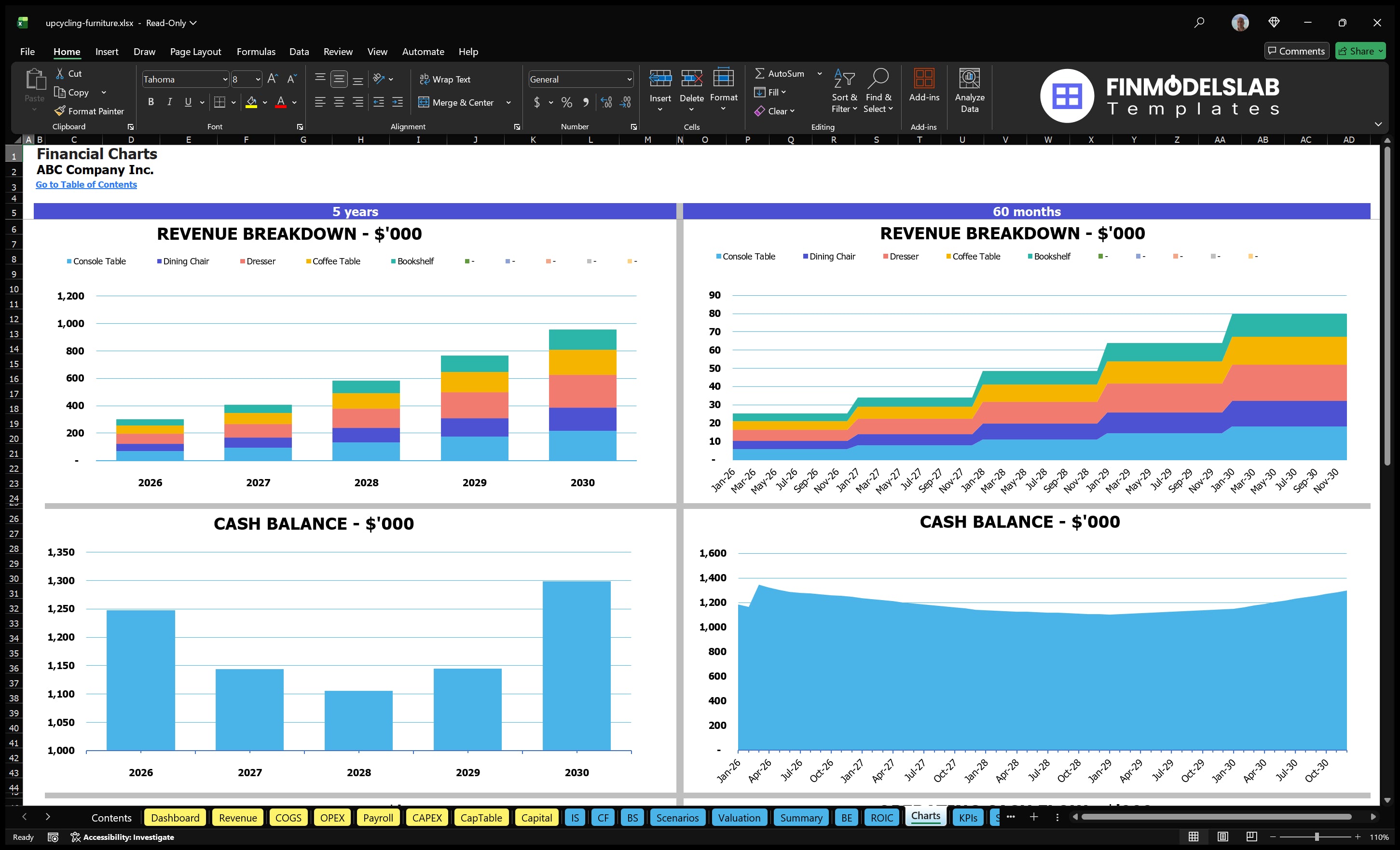
Task: Toggle bold formatting
Action: tap(151, 102)
